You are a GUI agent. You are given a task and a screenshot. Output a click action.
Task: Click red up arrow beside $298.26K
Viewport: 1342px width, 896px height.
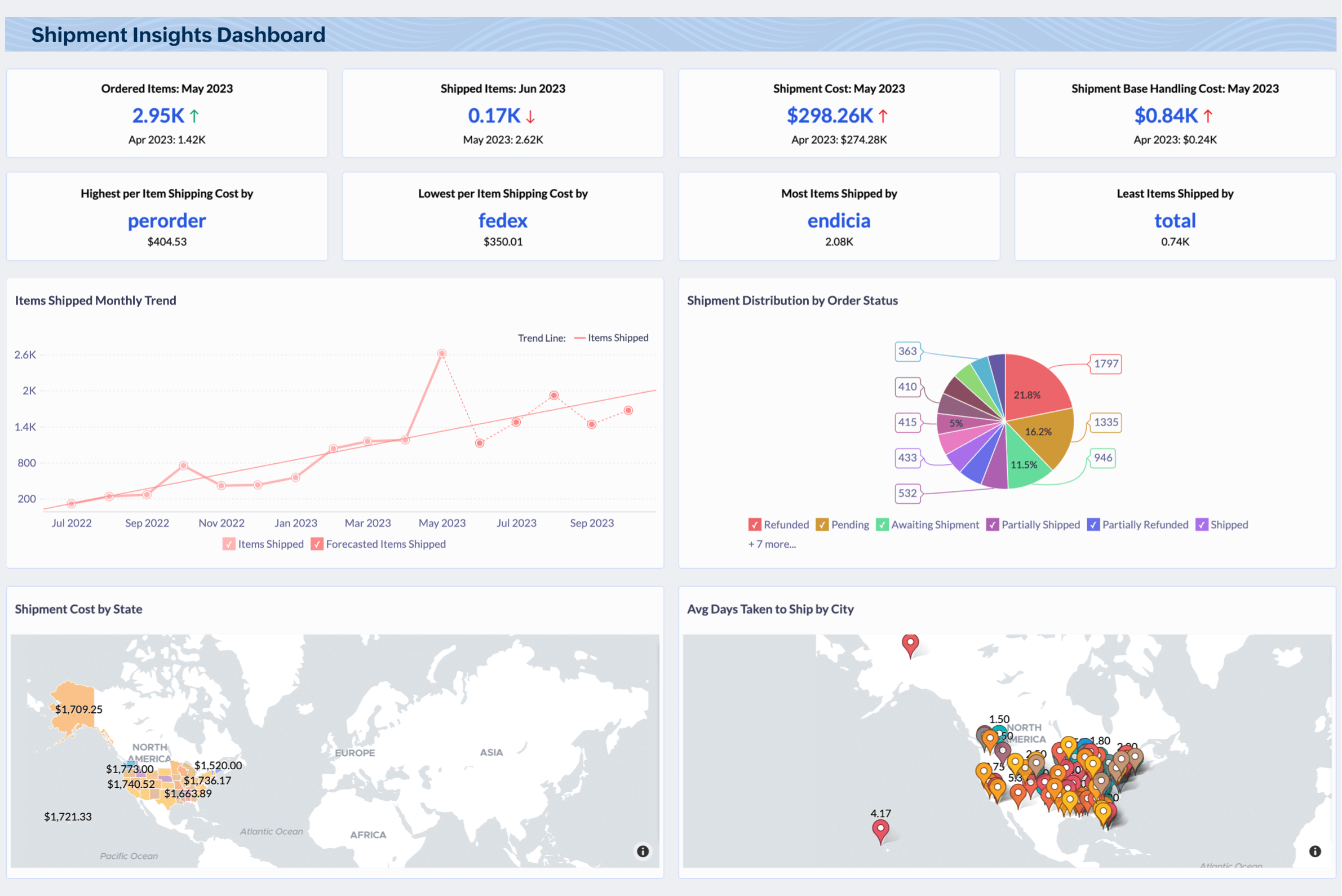[883, 116]
